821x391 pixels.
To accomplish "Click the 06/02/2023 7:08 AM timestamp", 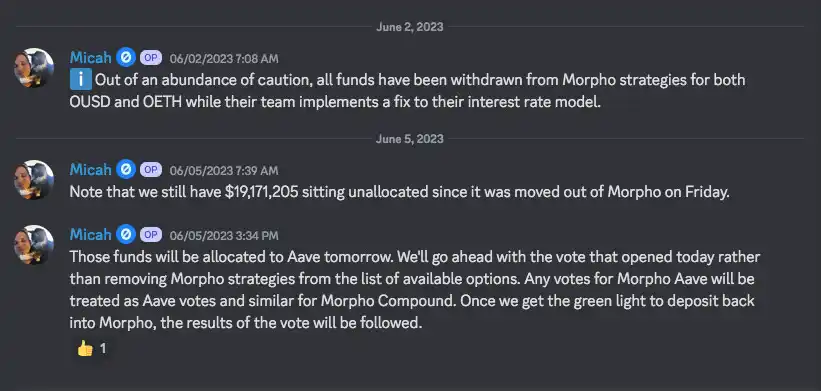I will (x=224, y=59).
